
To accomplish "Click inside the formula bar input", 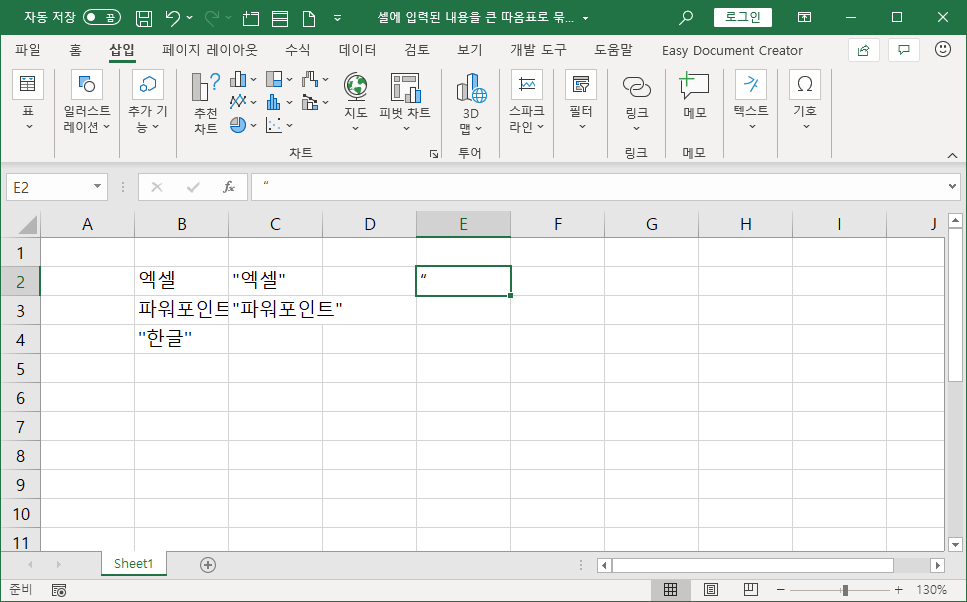I will point(598,187).
